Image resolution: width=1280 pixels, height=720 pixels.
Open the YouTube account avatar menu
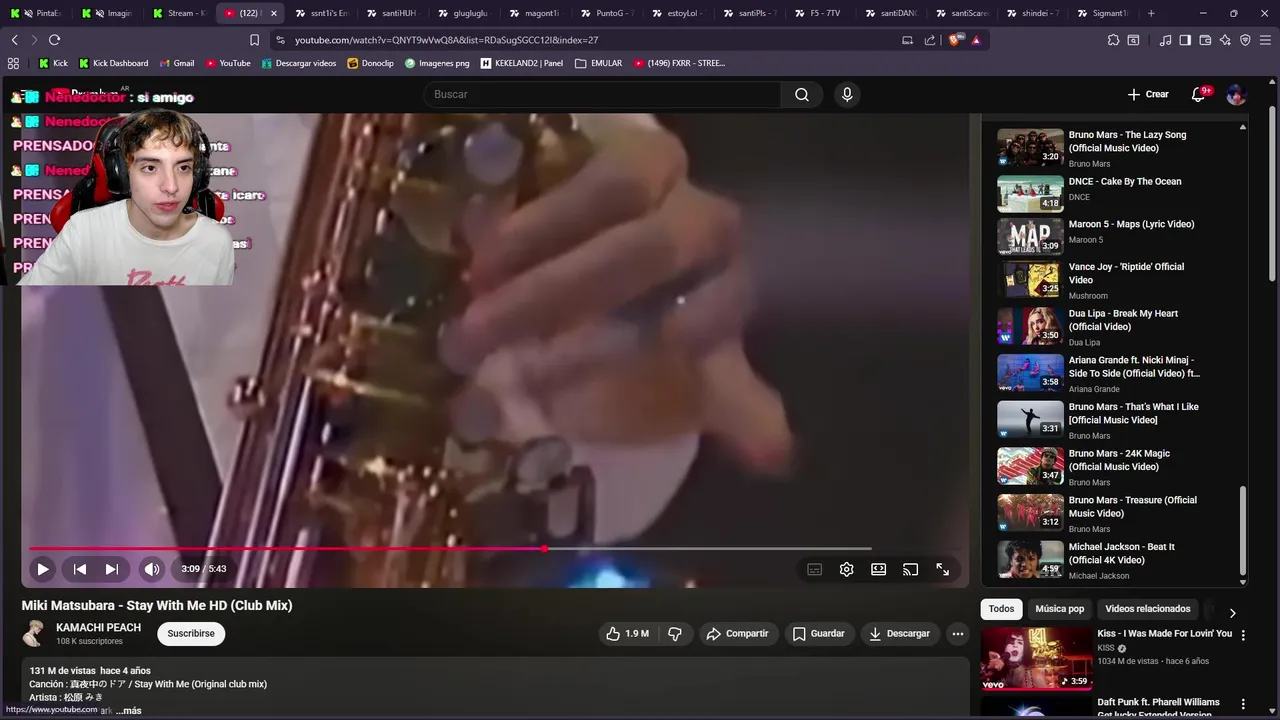tap(1236, 94)
